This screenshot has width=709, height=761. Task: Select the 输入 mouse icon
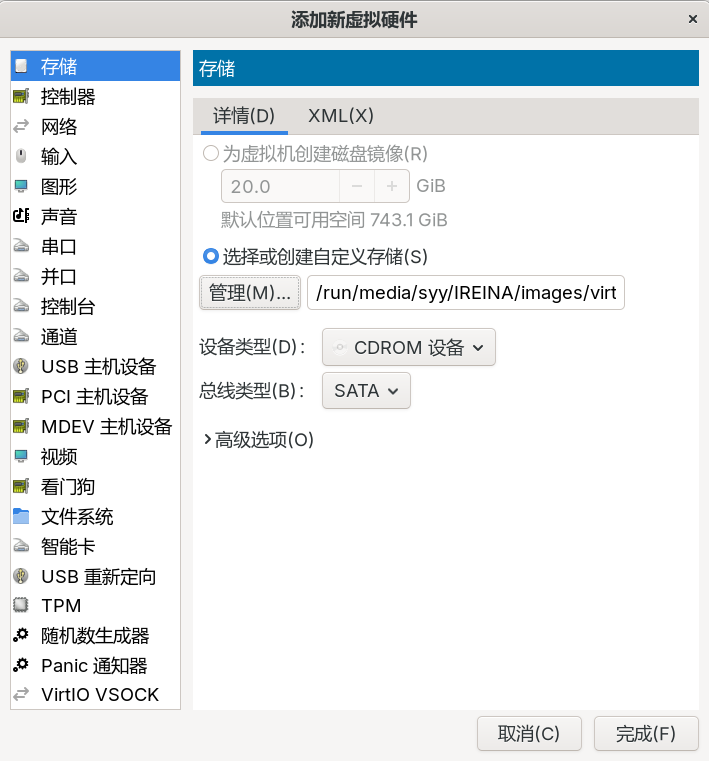click(21, 157)
